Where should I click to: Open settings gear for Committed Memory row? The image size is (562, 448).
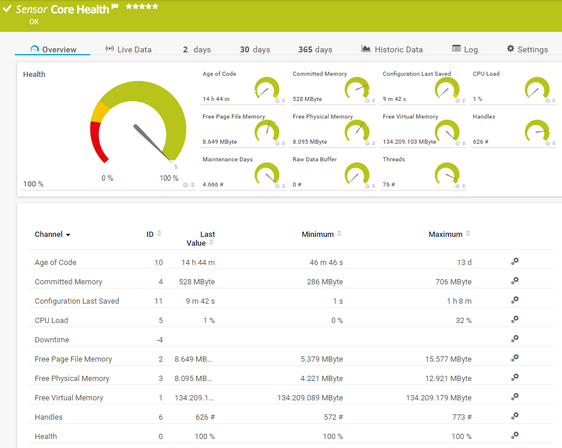click(x=515, y=281)
